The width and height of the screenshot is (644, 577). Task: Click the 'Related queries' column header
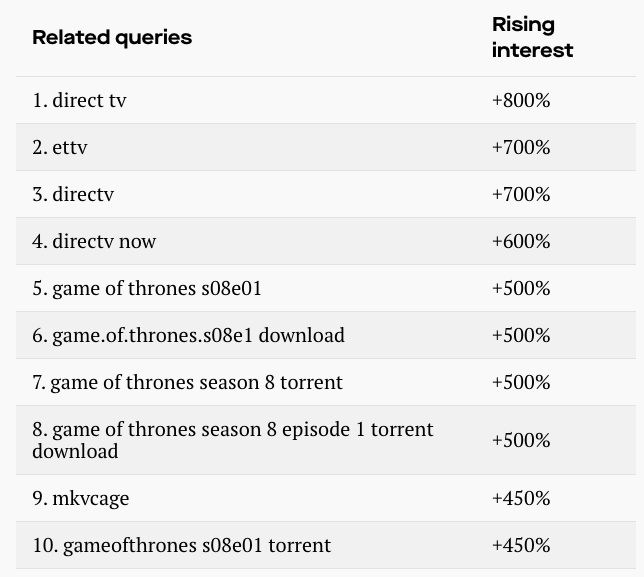click(112, 38)
